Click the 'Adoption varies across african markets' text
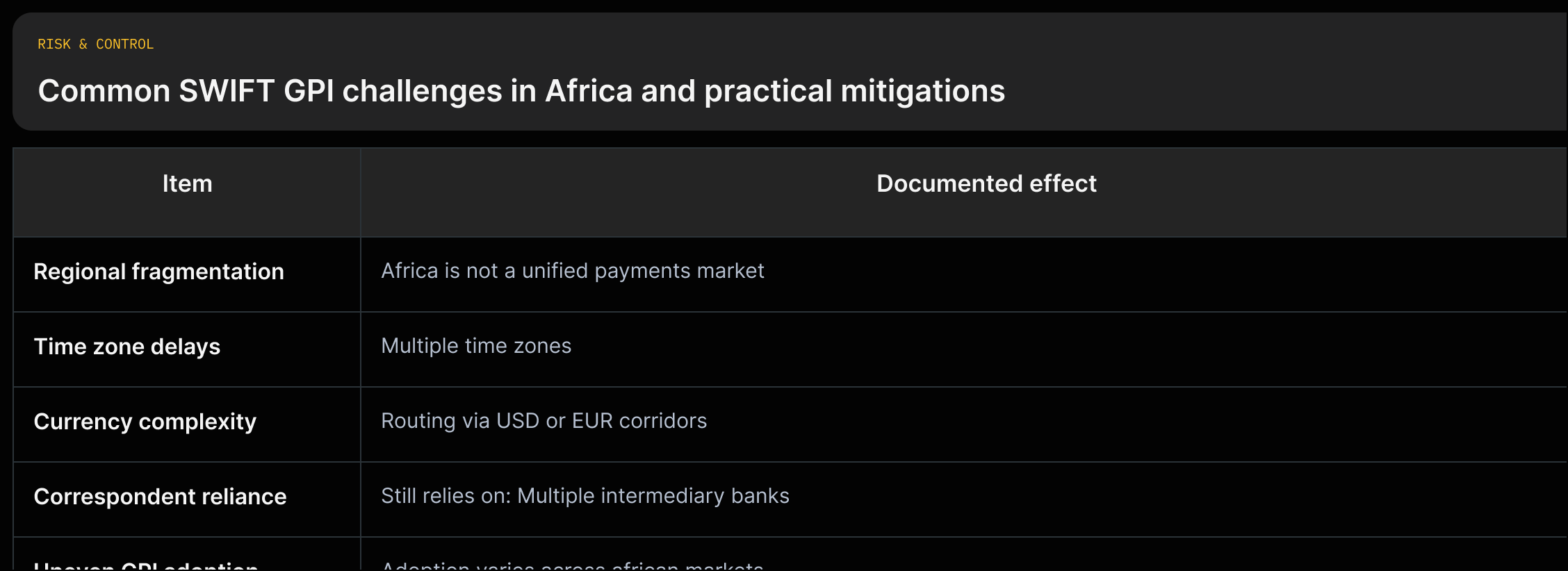Image resolution: width=1568 pixels, height=571 pixels. [x=572, y=565]
